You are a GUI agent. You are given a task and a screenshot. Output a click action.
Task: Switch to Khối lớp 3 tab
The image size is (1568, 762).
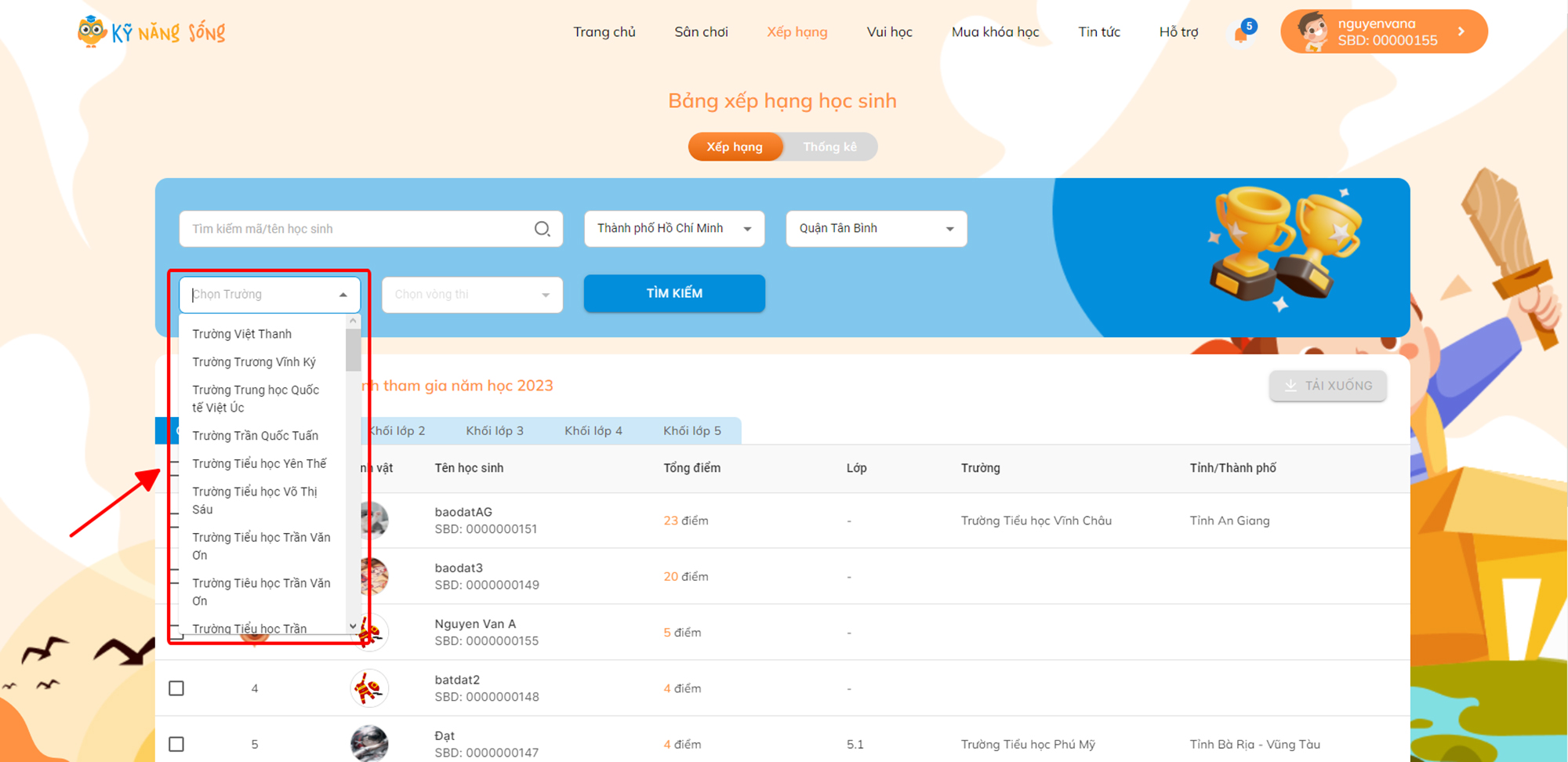point(495,430)
